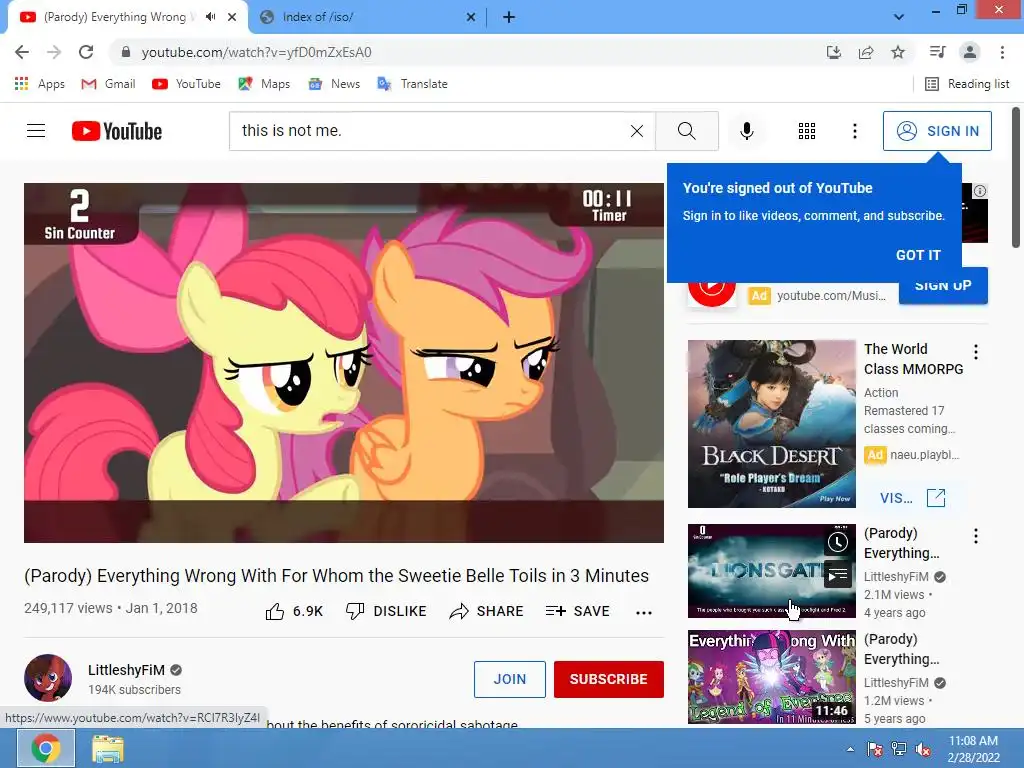The image size is (1024, 768).
Task: Open YouTube settings three-dot menu
Action: pos(854,131)
